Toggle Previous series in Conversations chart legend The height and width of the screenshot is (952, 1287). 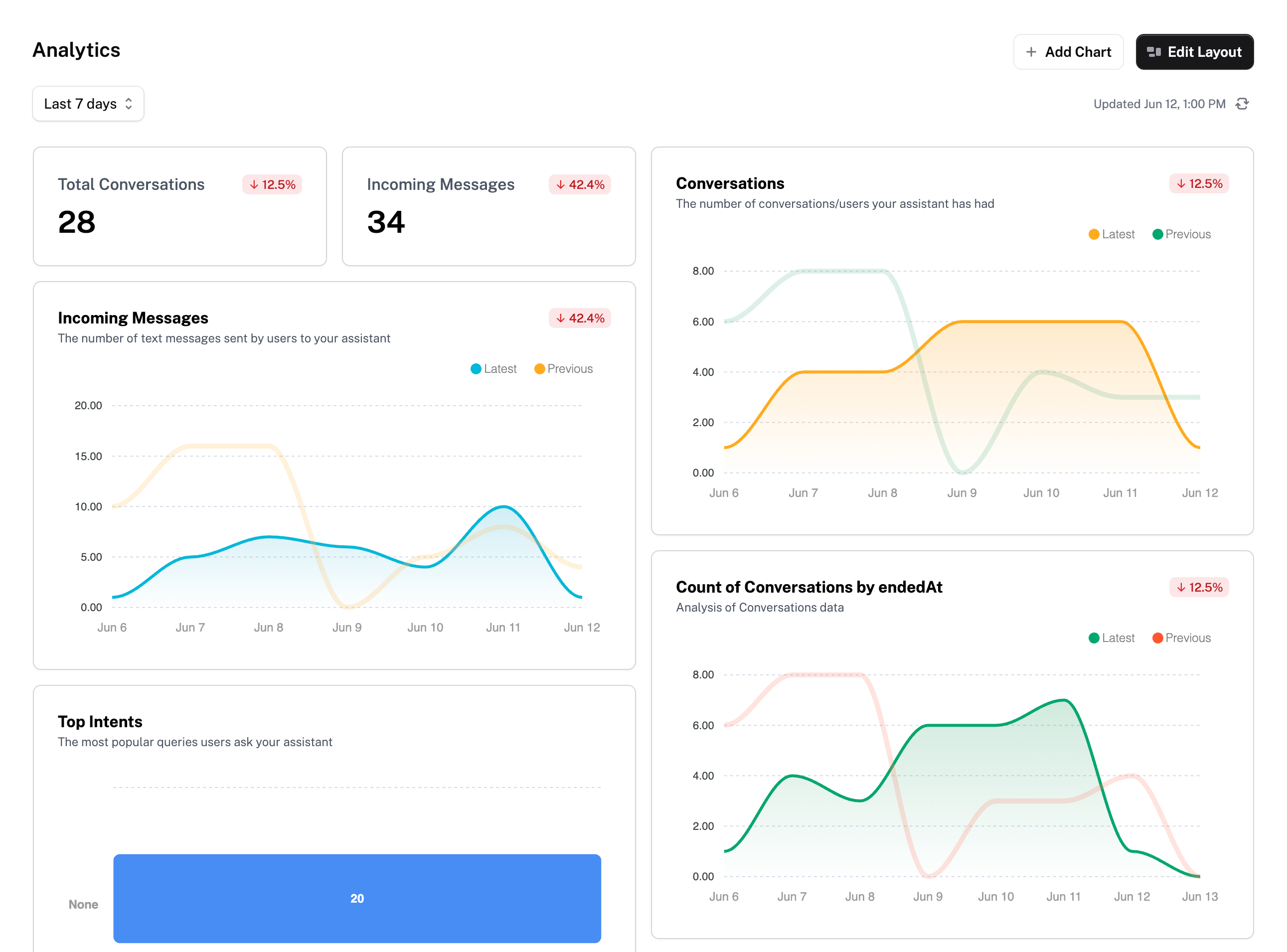pos(1181,234)
